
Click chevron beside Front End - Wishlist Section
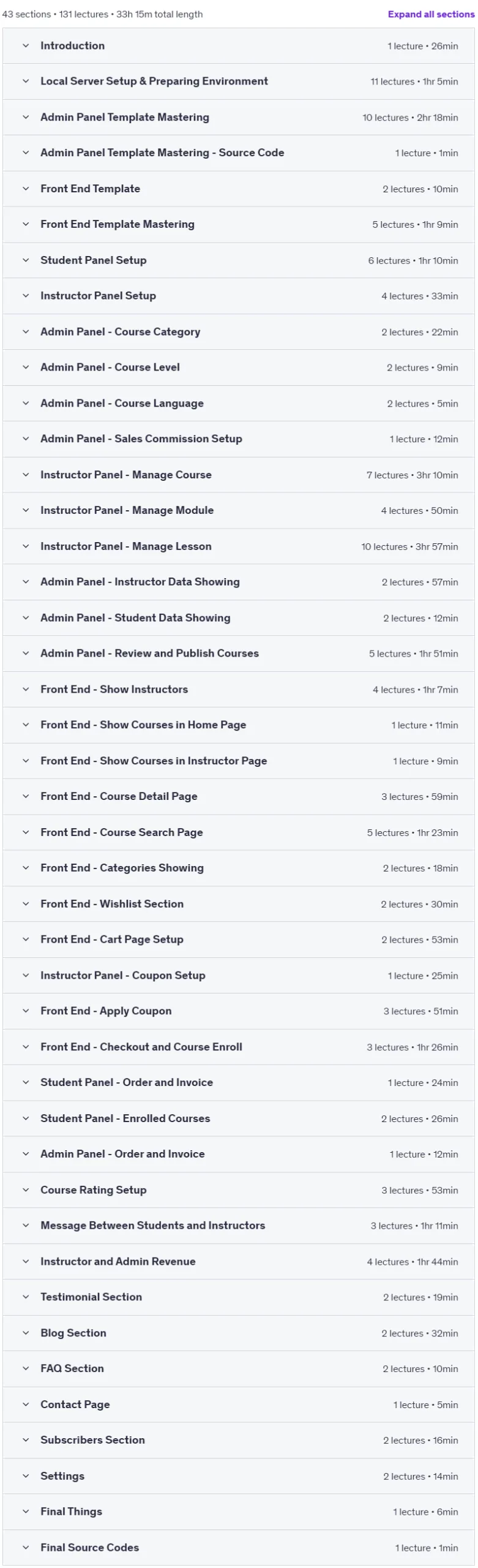click(26, 904)
